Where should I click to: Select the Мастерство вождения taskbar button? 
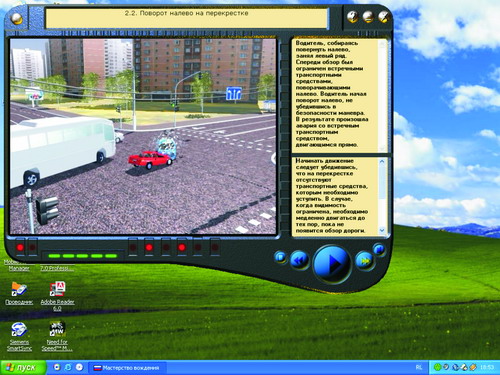(128, 368)
